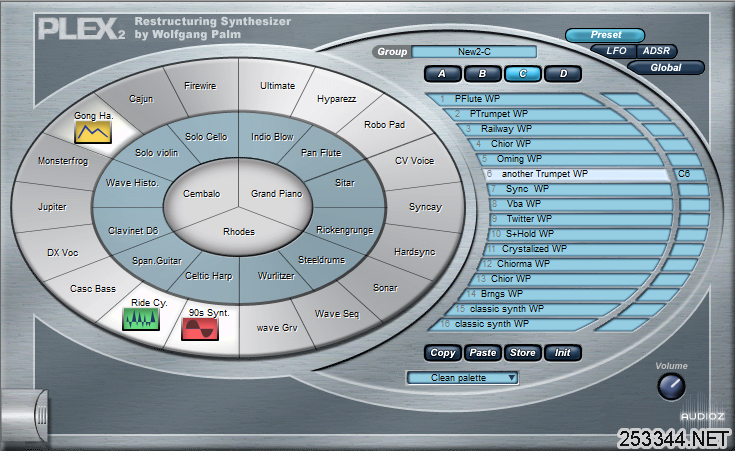Select preset 4 Chior WP
Viewport: 735px width, 451px height.
click(x=561, y=144)
